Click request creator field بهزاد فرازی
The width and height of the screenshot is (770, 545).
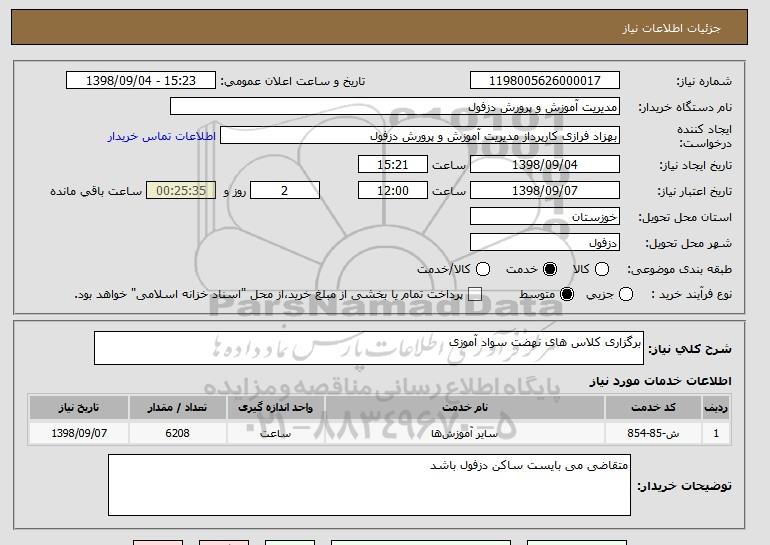420,136
